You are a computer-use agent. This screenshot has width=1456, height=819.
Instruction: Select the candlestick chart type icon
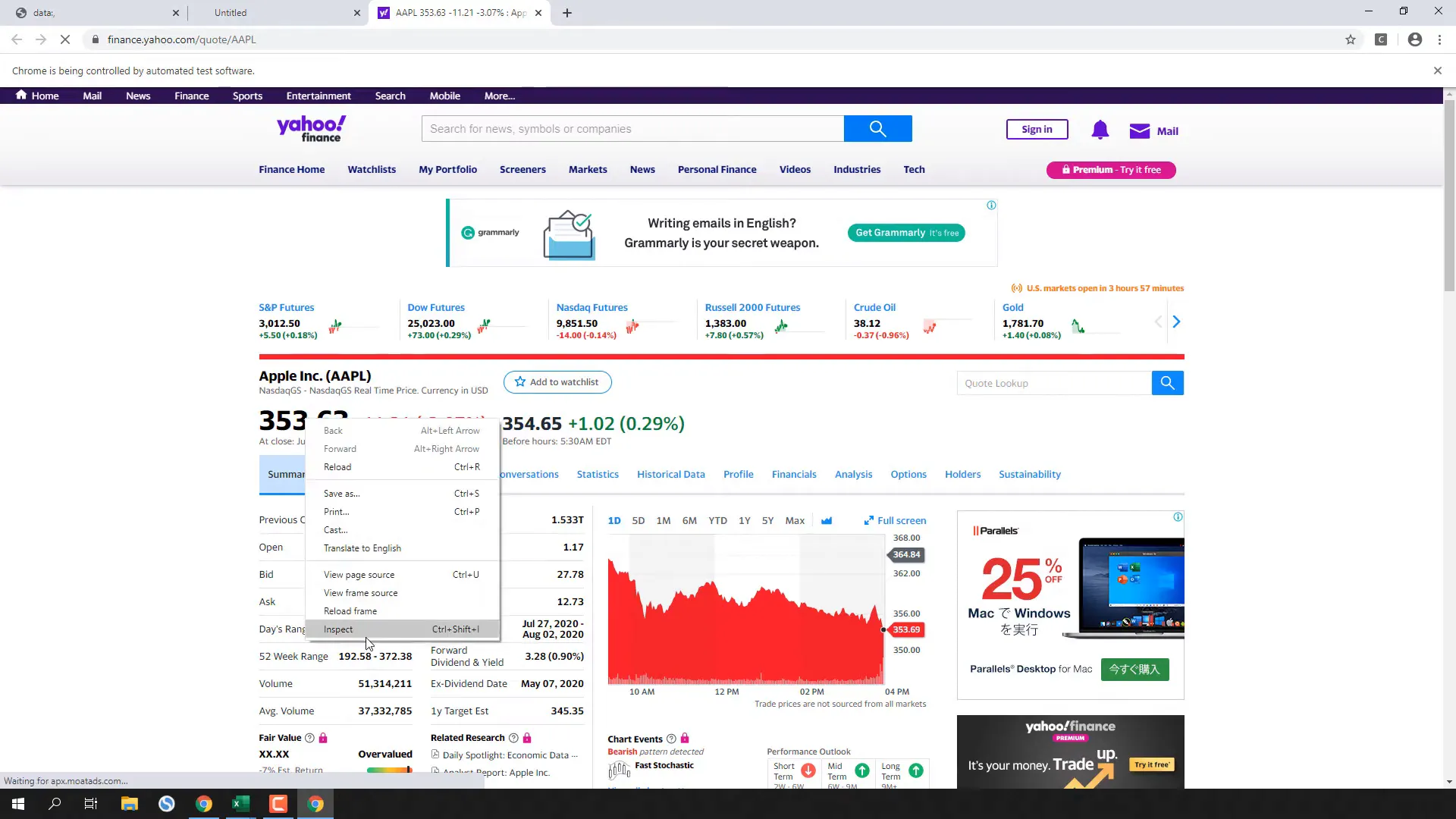click(x=827, y=520)
